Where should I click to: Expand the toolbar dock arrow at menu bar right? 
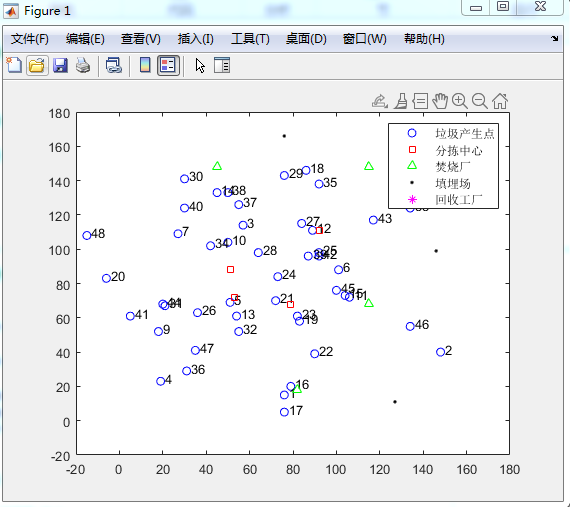point(554,39)
